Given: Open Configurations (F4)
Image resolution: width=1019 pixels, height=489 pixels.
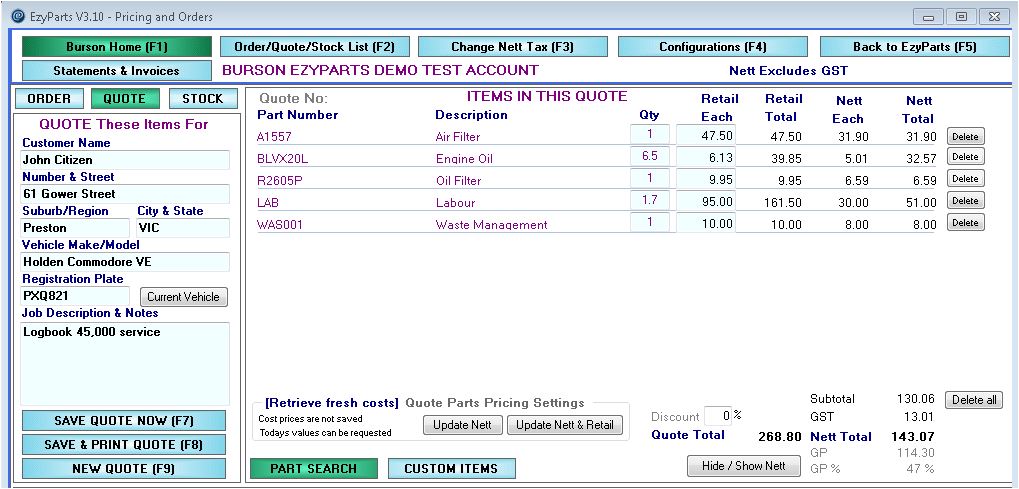Looking at the screenshot, I should 713,47.
